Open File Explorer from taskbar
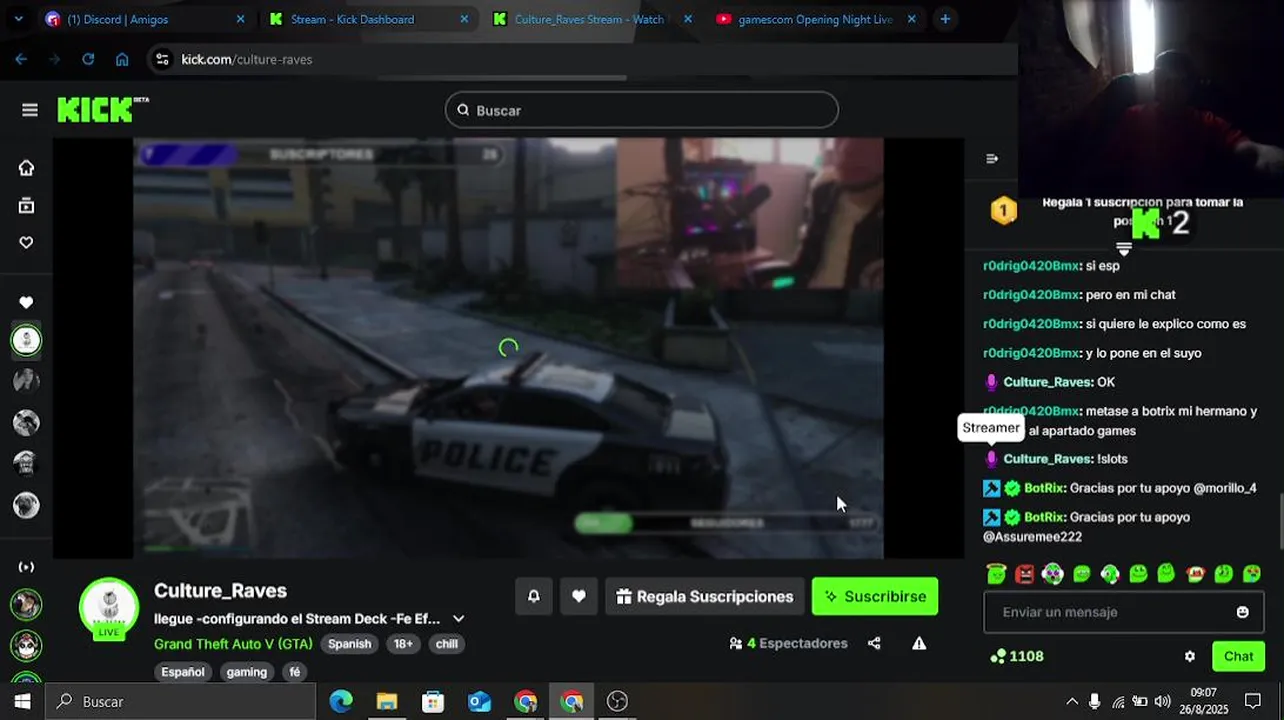The image size is (1284, 720). tap(387, 701)
